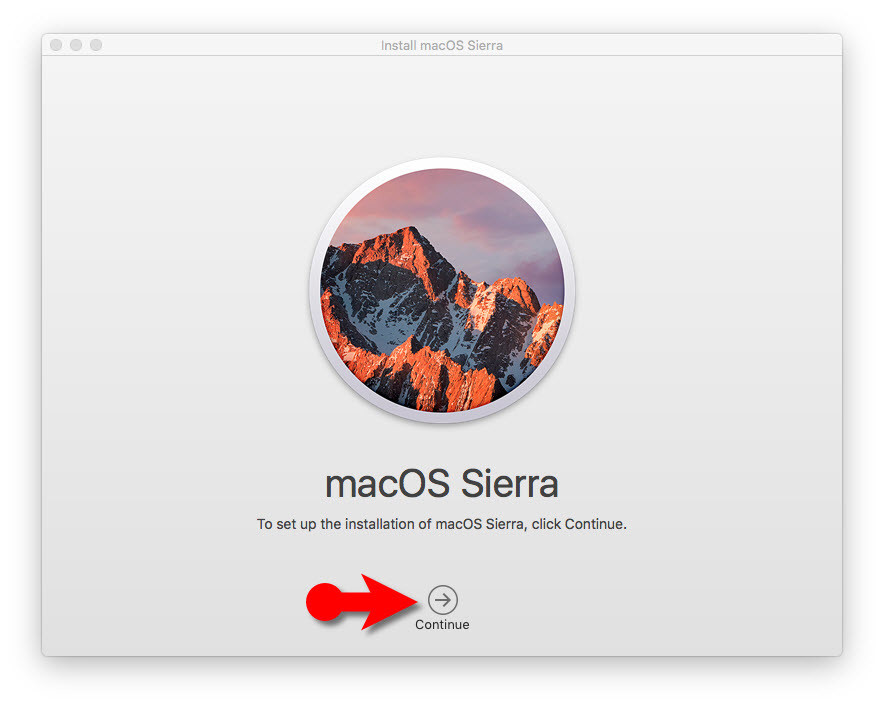Click the 'To set up the installation' text

tap(442, 524)
